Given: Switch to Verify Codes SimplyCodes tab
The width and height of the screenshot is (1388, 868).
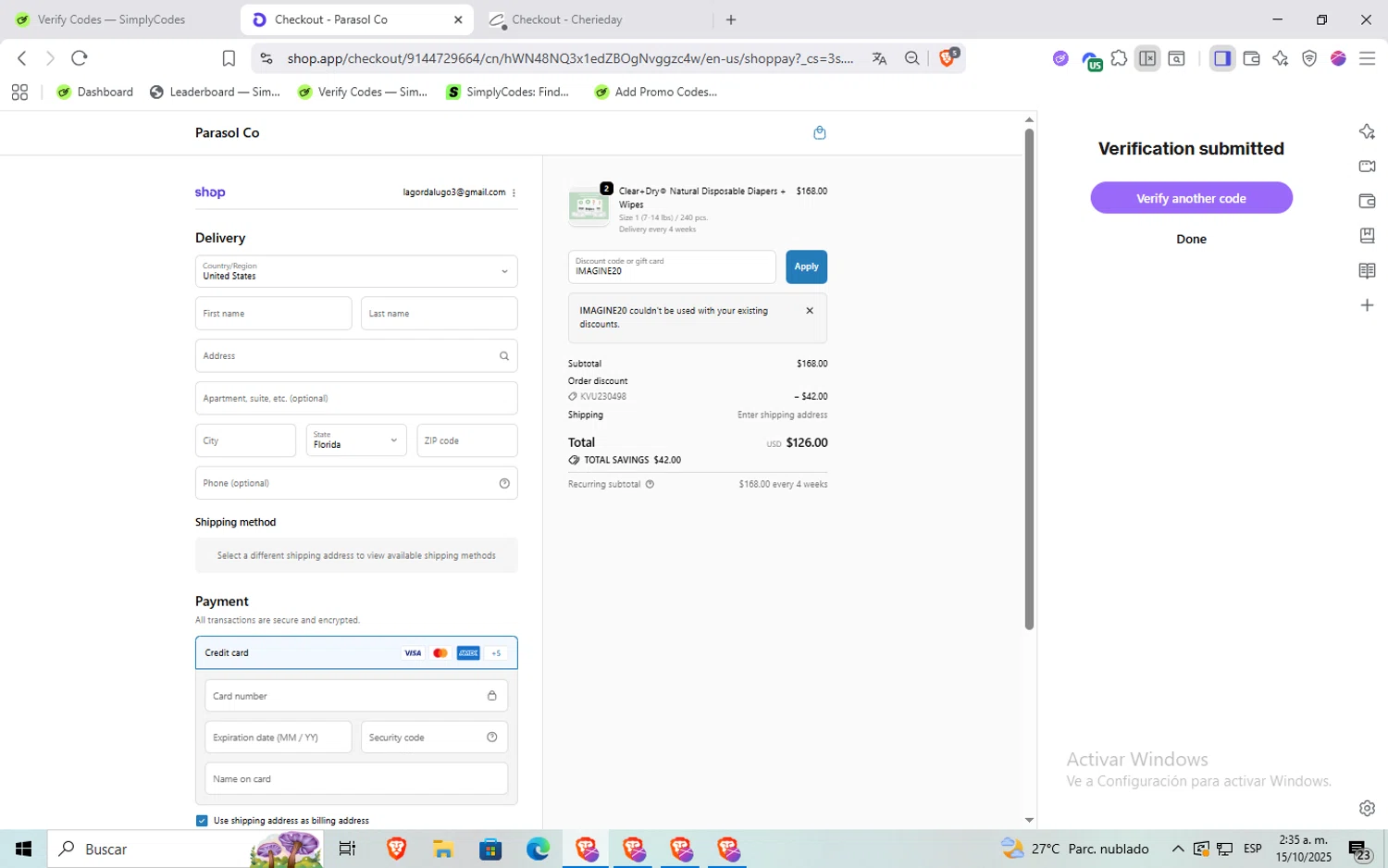Looking at the screenshot, I should (x=111, y=19).
